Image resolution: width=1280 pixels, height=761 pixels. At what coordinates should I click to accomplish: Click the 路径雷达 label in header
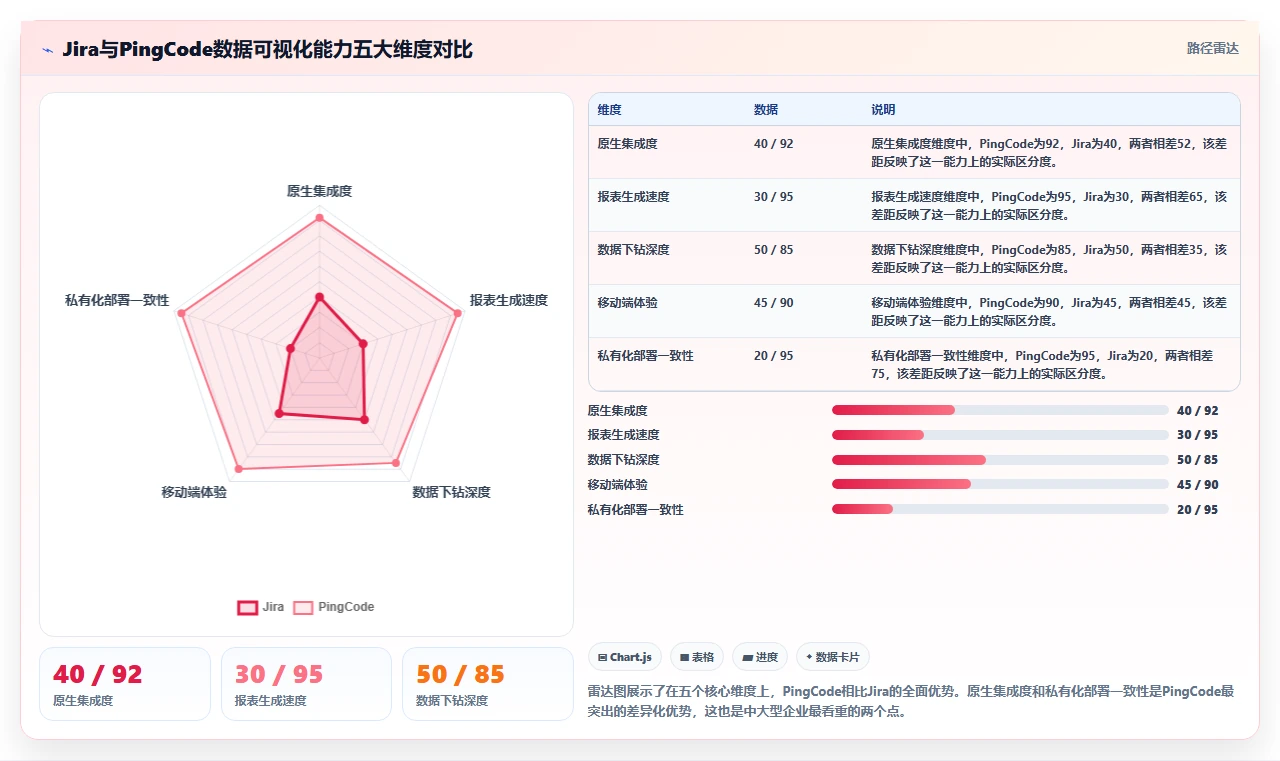(x=1212, y=48)
